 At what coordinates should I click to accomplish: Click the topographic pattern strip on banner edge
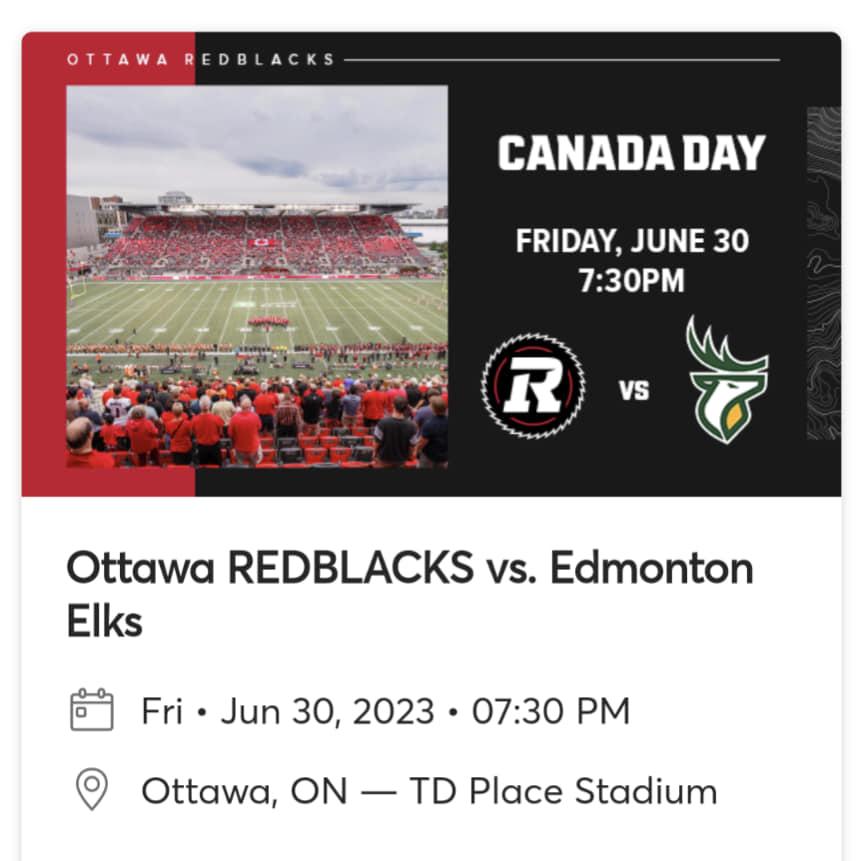pyautogui.click(x=823, y=274)
